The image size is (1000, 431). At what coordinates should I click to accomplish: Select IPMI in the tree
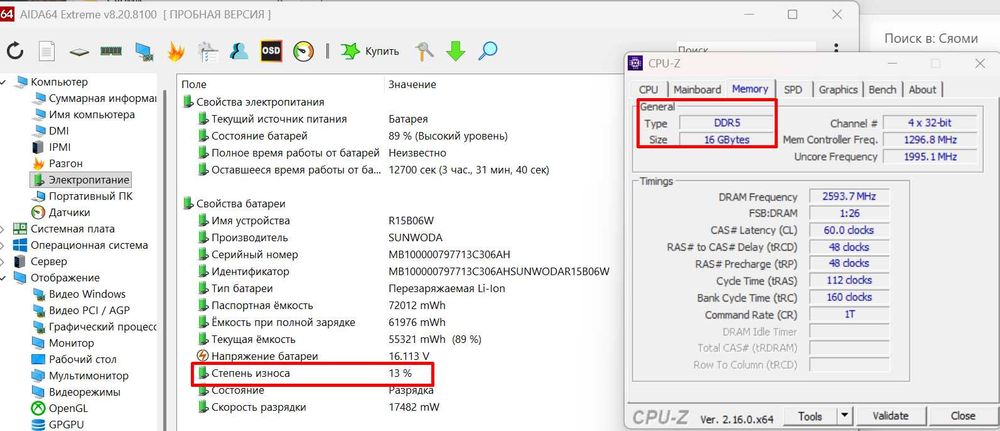(52, 147)
